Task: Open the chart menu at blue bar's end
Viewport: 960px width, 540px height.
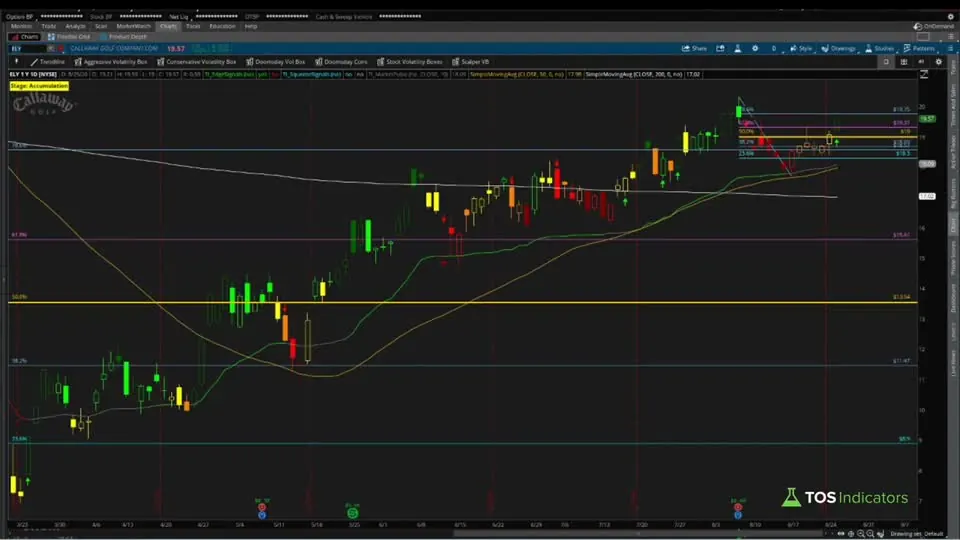Action: click(x=950, y=48)
